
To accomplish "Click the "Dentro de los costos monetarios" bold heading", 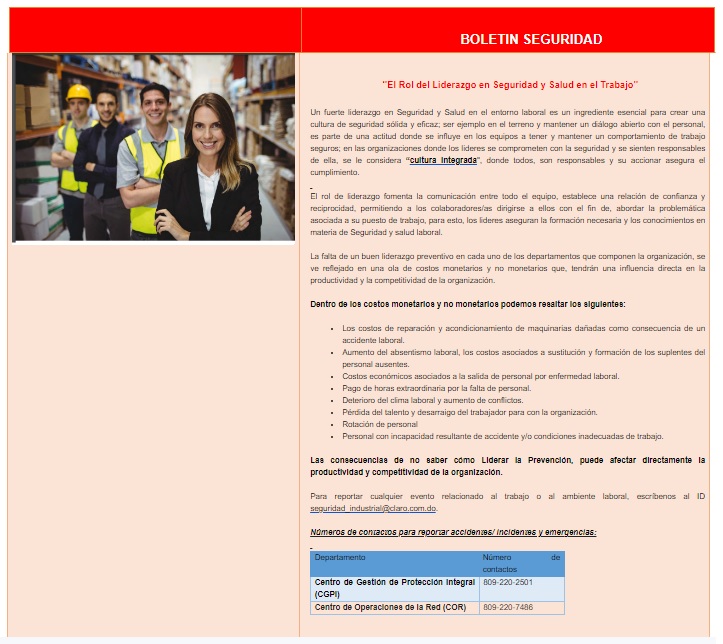I will [468, 303].
